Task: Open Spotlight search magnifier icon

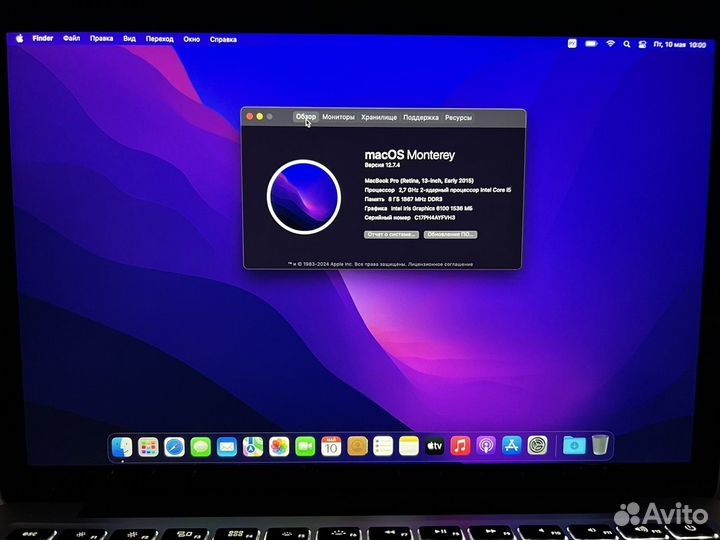Action: [x=626, y=44]
